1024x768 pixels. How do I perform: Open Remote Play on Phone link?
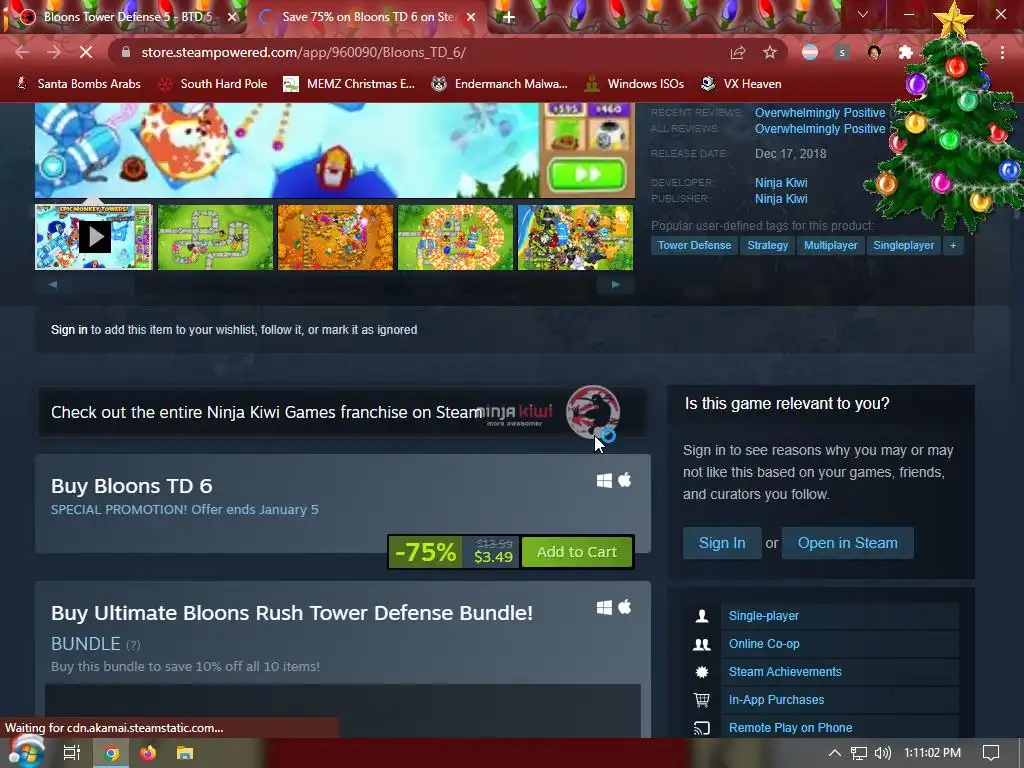pos(790,728)
